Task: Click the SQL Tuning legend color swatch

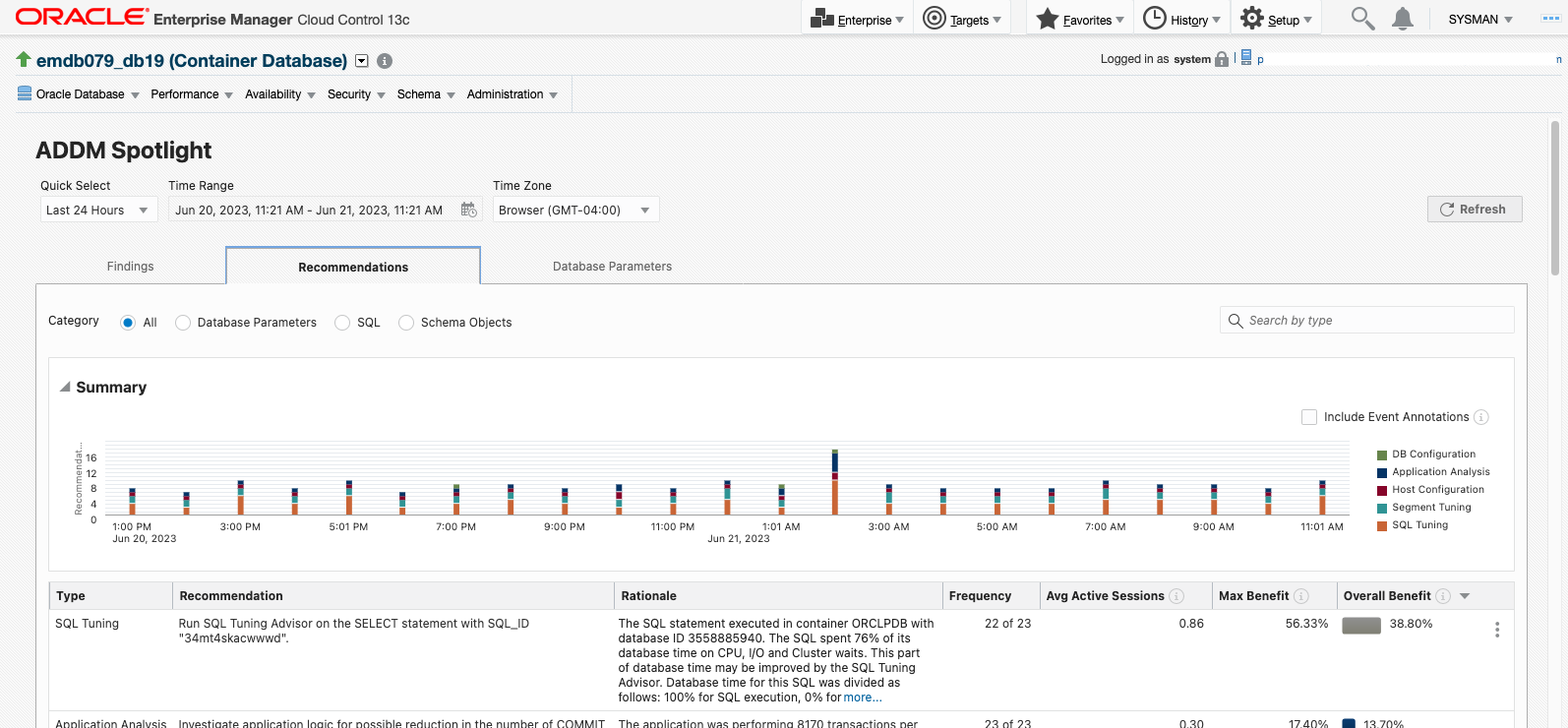Action: tap(1382, 525)
